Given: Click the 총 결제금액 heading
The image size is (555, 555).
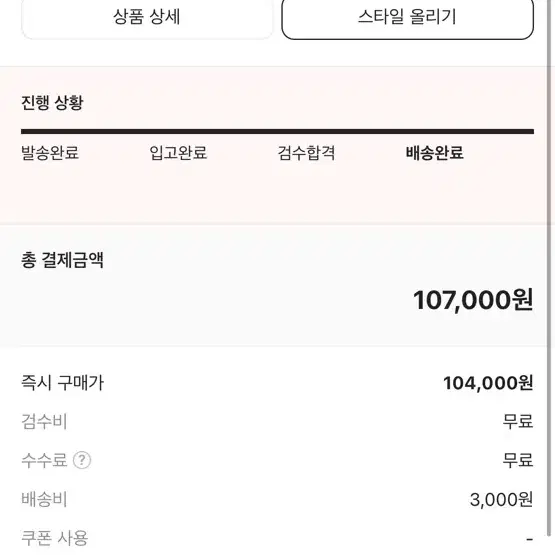Looking at the screenshot, I should coord(62,260).
